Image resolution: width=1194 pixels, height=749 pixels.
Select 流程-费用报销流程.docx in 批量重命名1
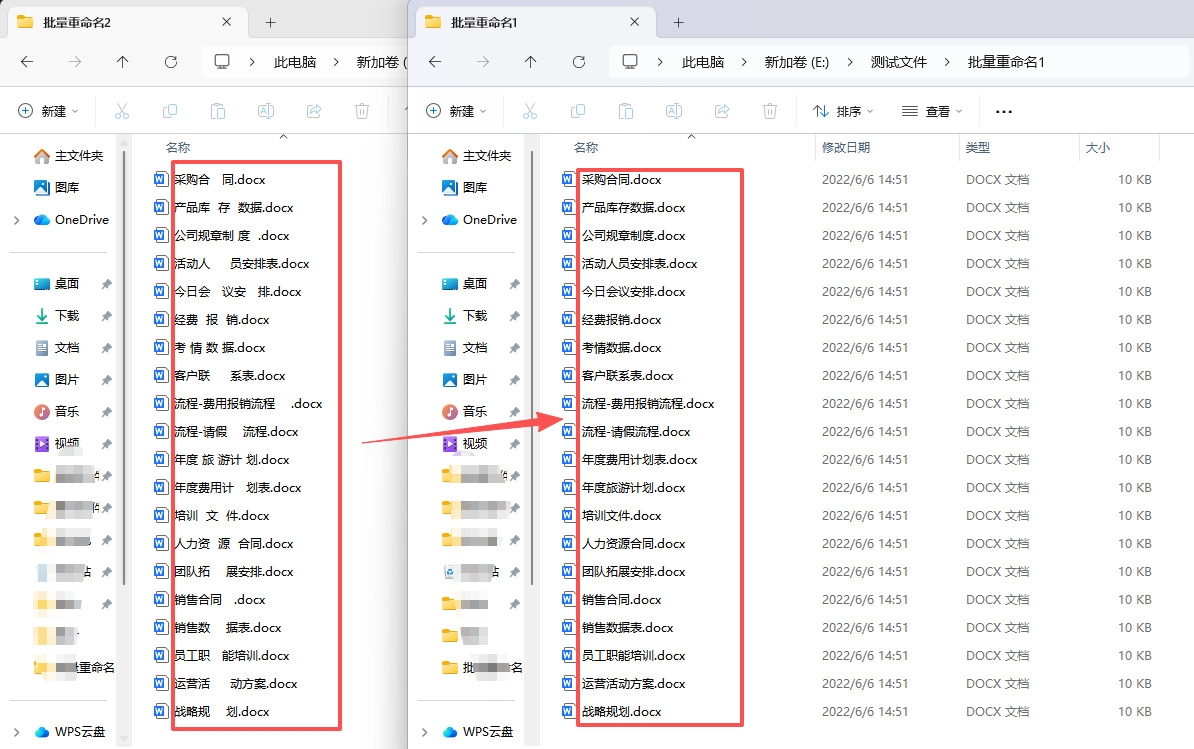point(648,404)
